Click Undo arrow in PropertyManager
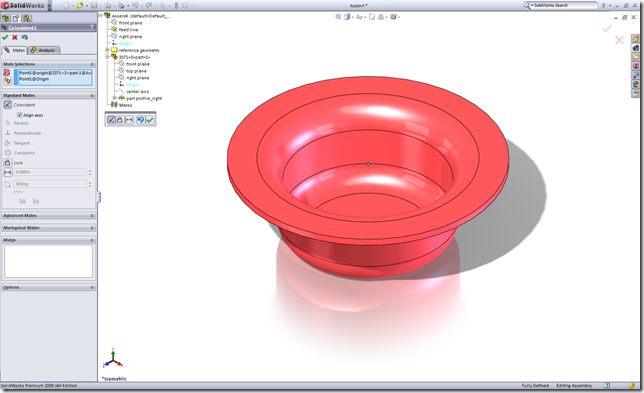This screenshot has height=393, width=644. click(x=25, y=37)
